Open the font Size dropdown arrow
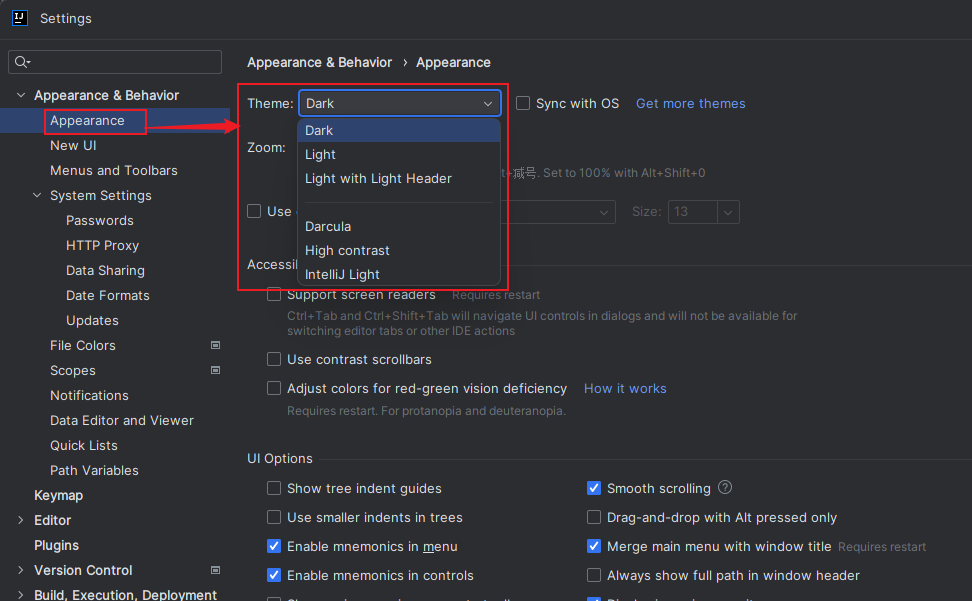972x601 pixels. coord(728,212)
